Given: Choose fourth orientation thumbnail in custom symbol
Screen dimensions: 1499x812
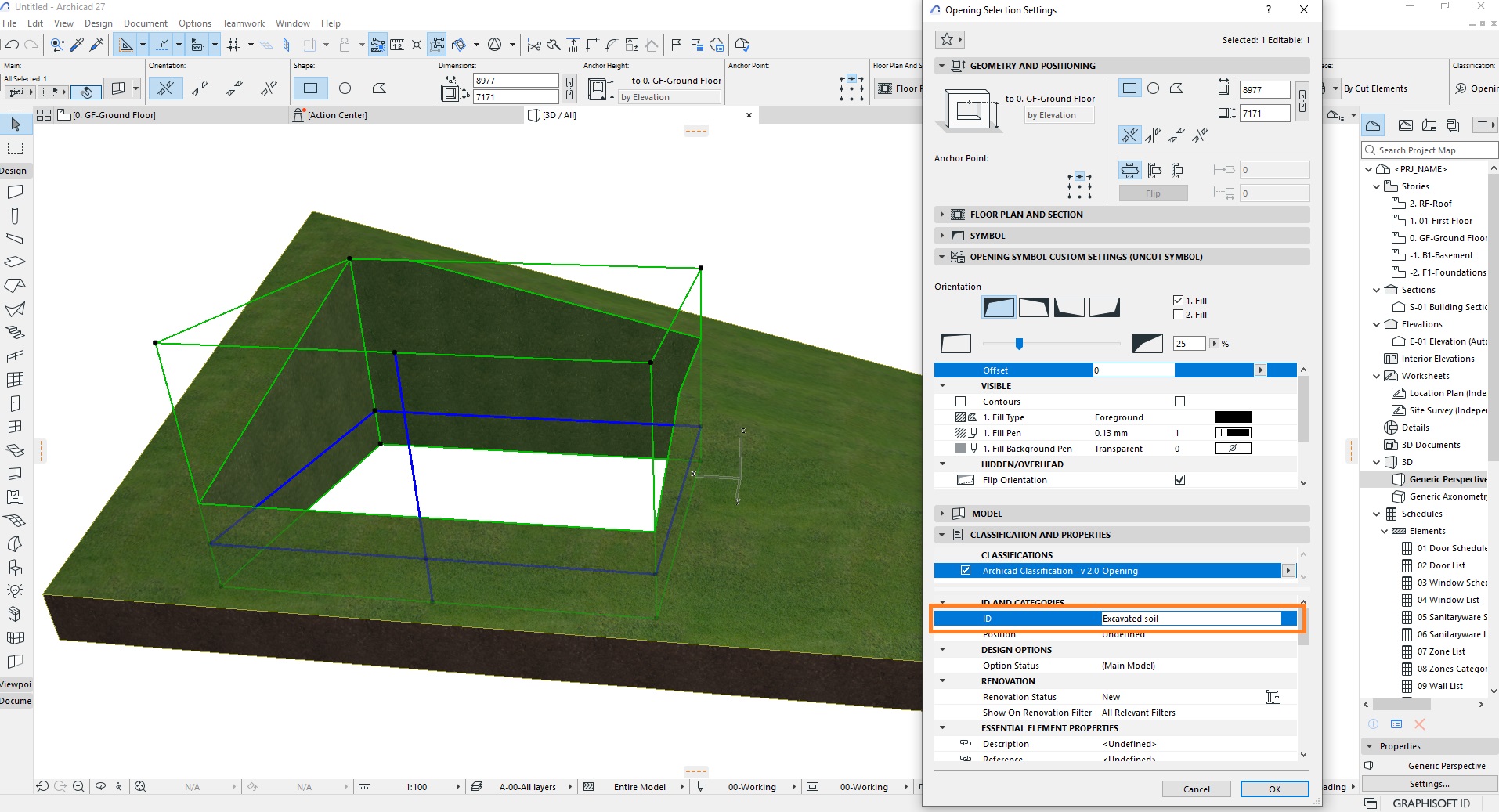Looking at the screenshot, I should pos(1104,308).
